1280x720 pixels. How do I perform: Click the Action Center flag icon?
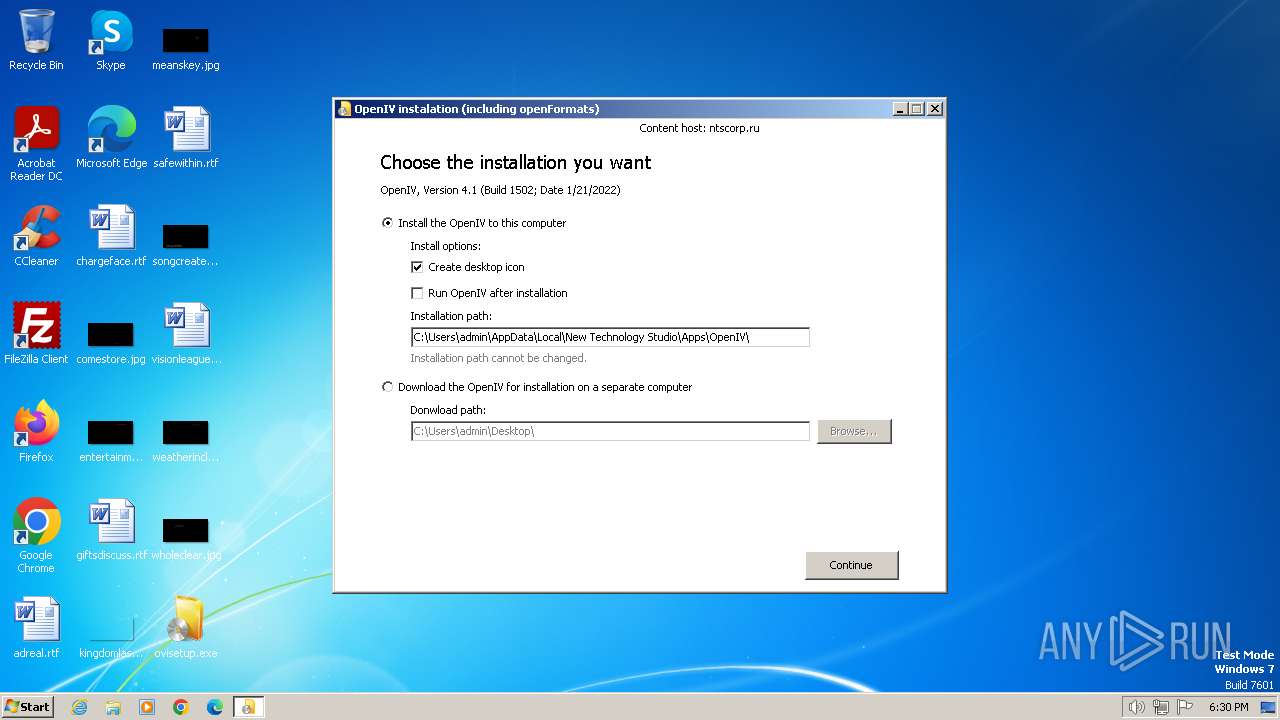point(1185,707)
